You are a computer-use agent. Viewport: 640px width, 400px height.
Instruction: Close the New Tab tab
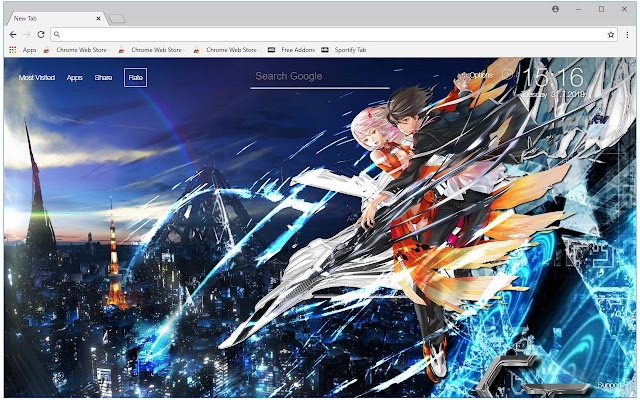pyautogui.click(x=98, y=18)
